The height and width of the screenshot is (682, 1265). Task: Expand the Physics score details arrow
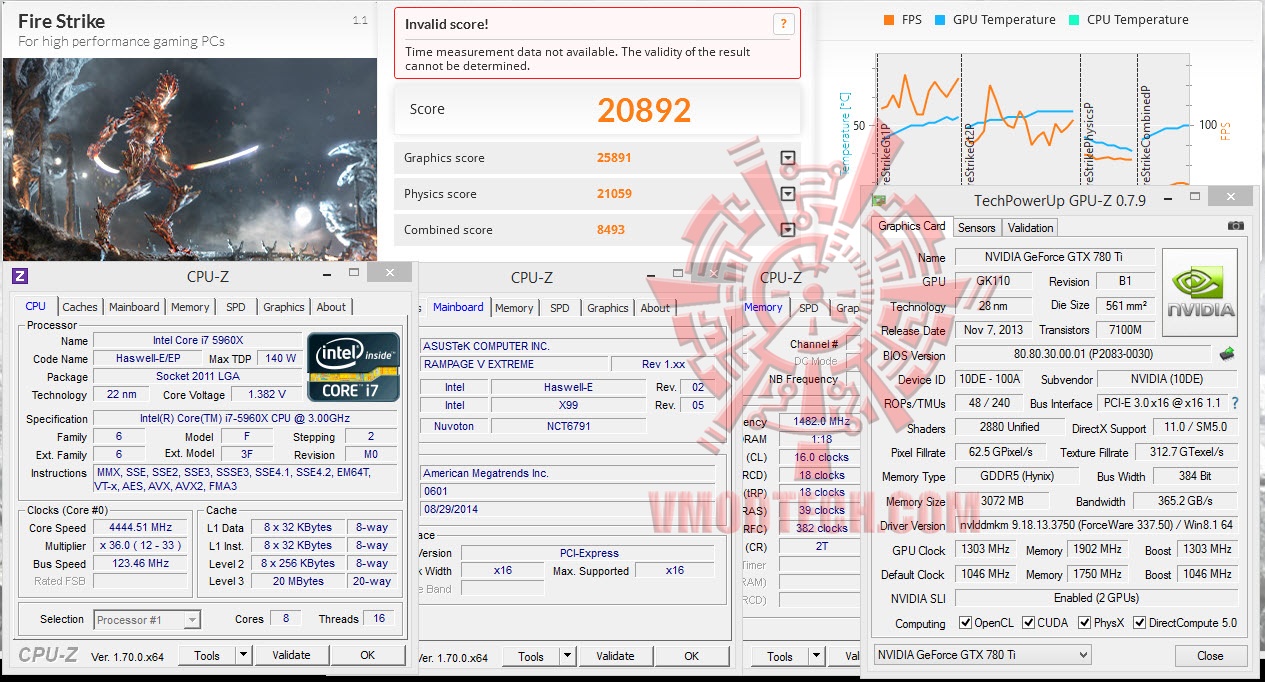pyautogui.click(x=787, y=194)
